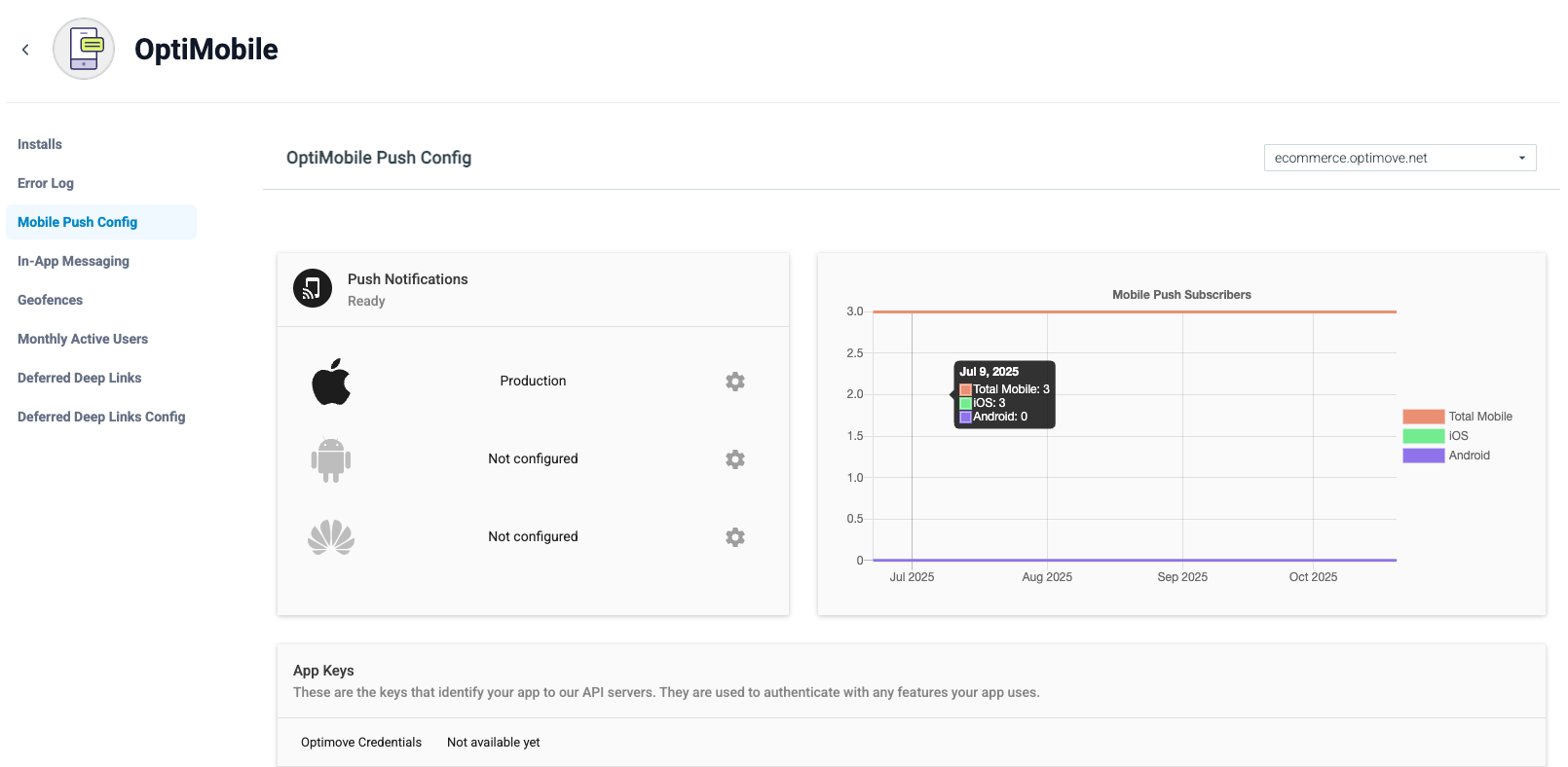The height and width of the screenshot is (767, 1568).
Task: Open the Installs sidebar page
Action: [x=40, y=144]
